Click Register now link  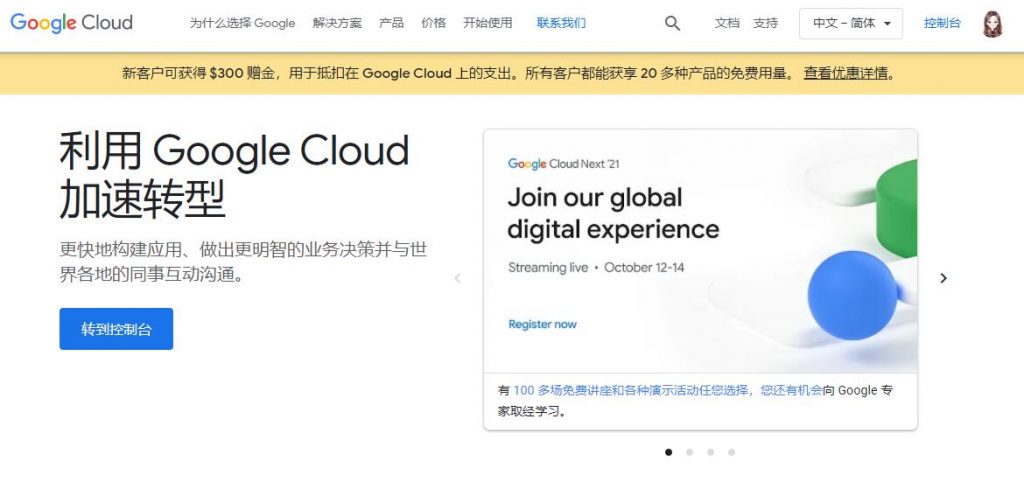pyautogui.click(x=542, y=324)
